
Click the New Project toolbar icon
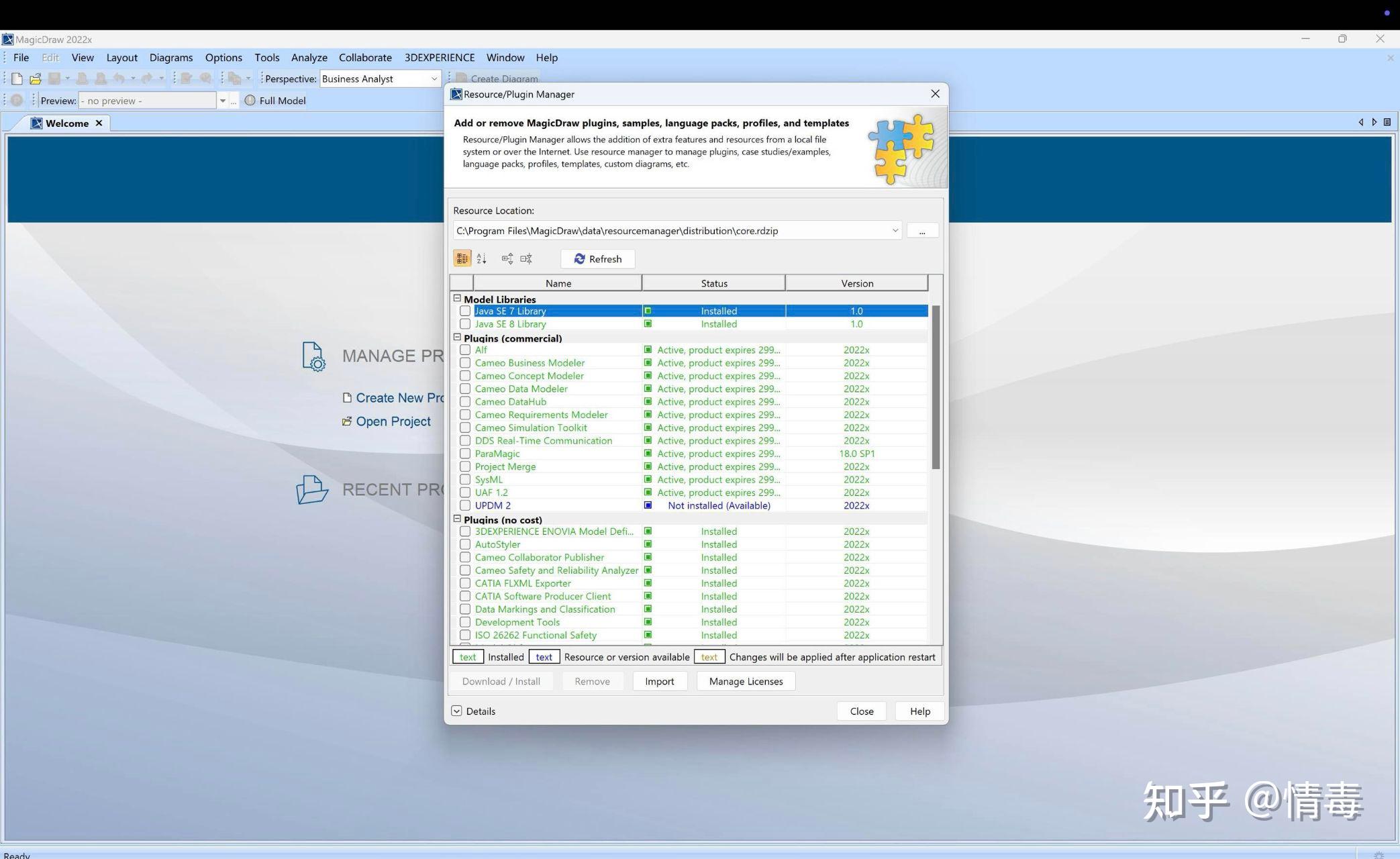[17, 79]
